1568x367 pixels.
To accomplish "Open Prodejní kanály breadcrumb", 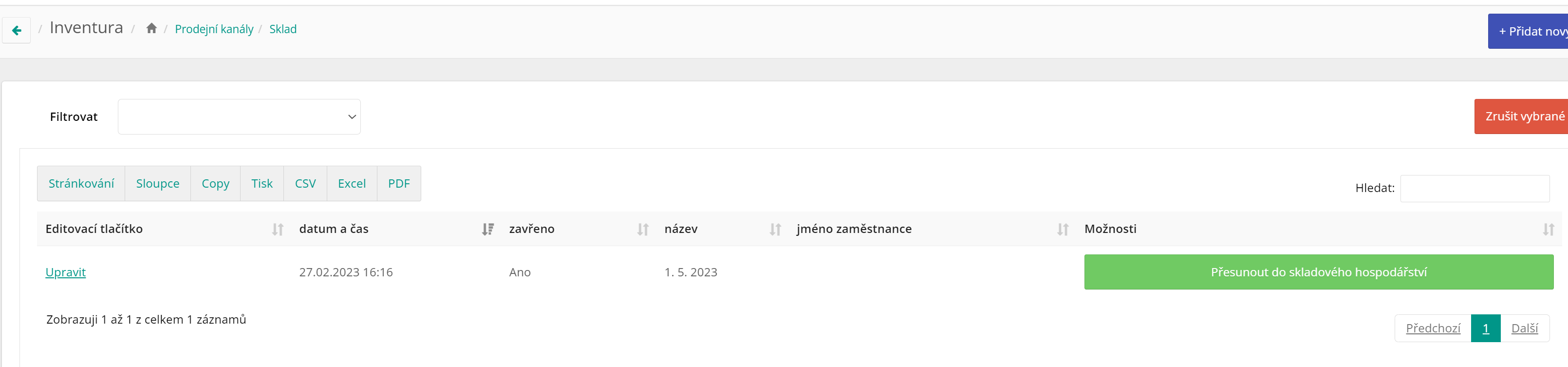I will 214,29.
